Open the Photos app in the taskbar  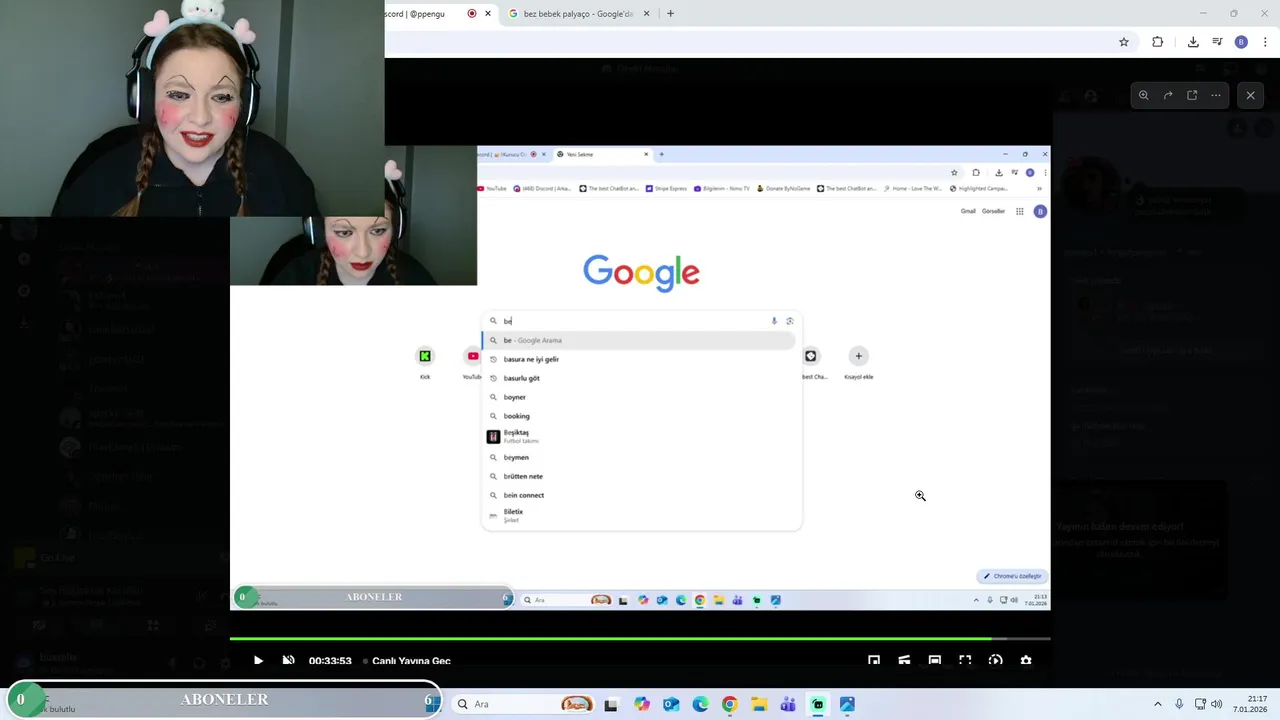tap(847, 704)
